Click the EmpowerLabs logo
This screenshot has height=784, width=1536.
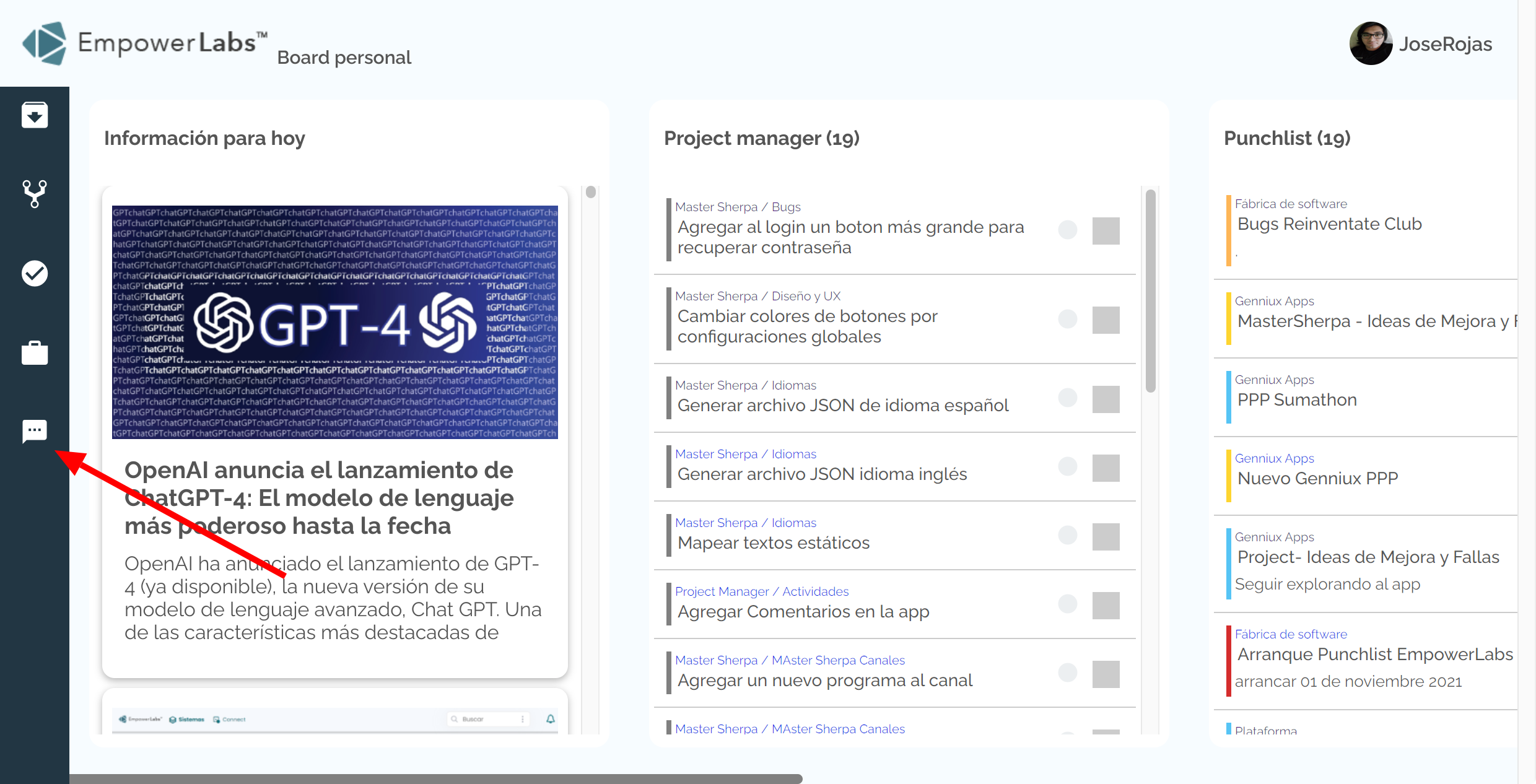pos(144,43)
